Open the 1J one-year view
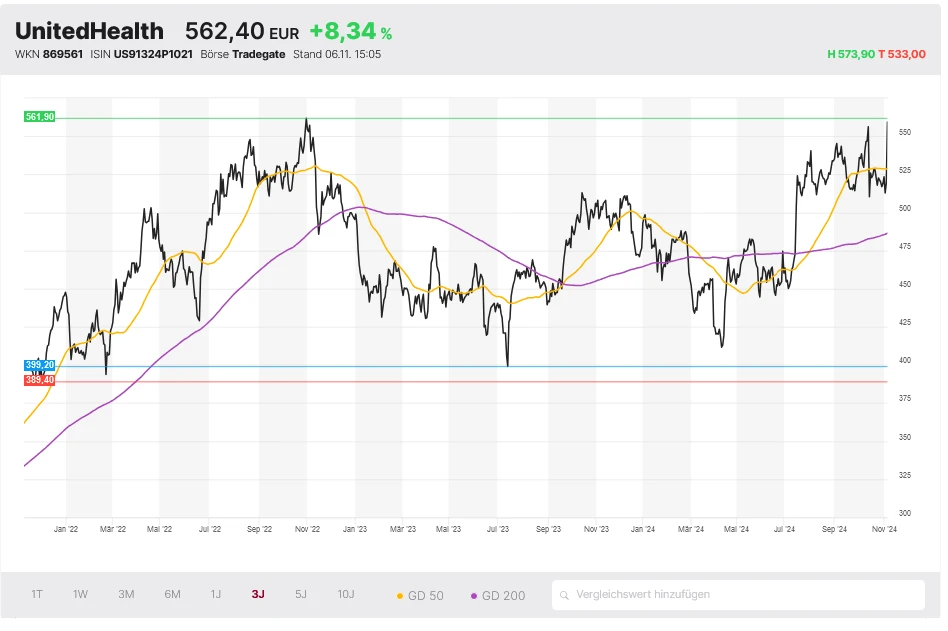The height and width of the screenshot is (631, 948). [x=215, y=593]
